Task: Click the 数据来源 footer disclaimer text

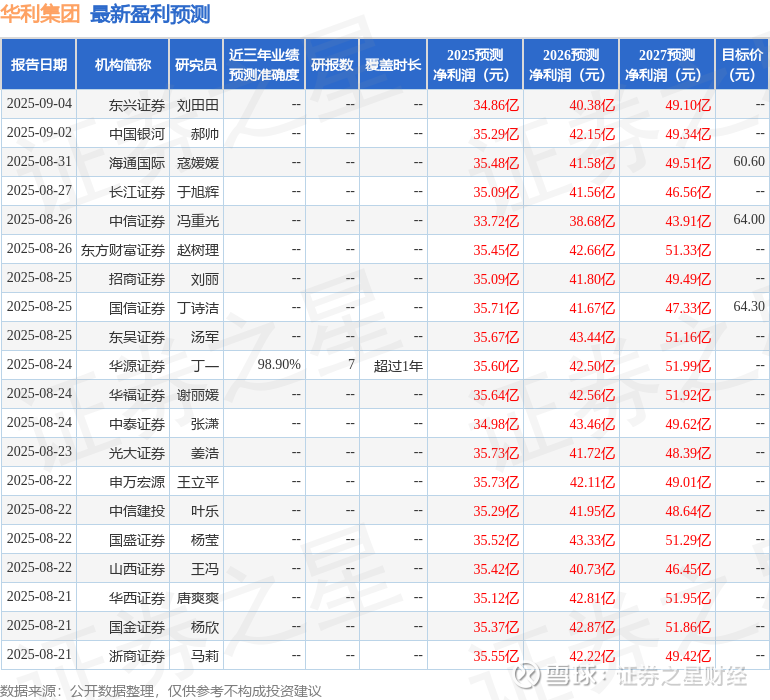Action: (161, 691)
